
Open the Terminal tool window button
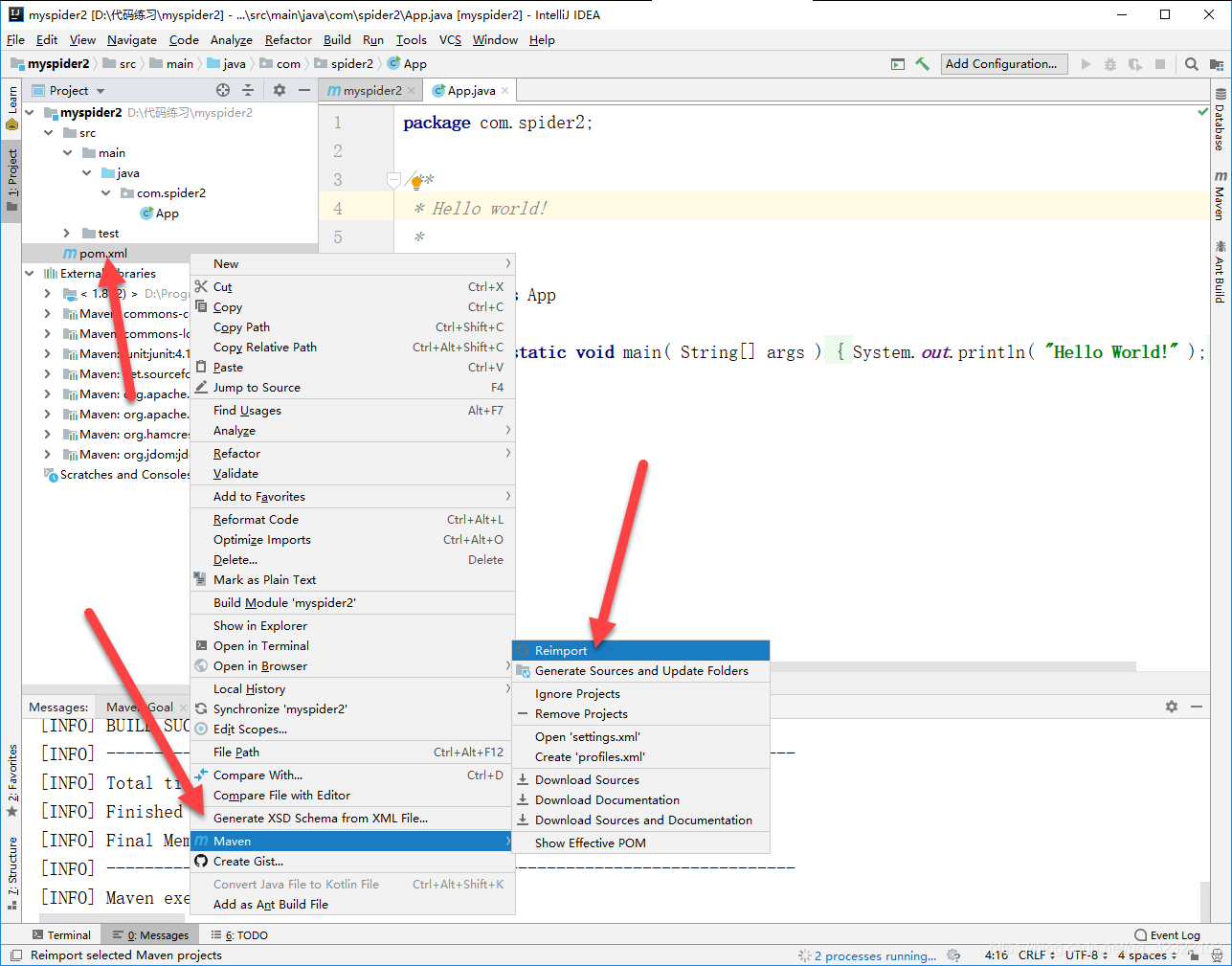pos(61,934)
